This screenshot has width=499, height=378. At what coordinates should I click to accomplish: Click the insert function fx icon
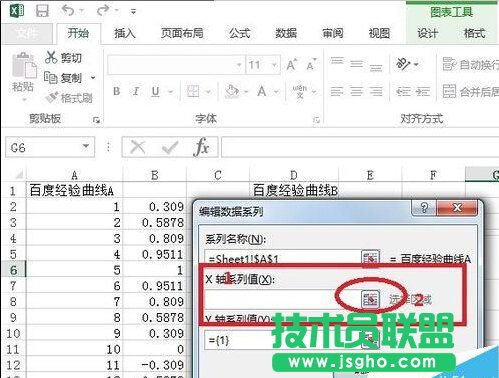(202, 147)
